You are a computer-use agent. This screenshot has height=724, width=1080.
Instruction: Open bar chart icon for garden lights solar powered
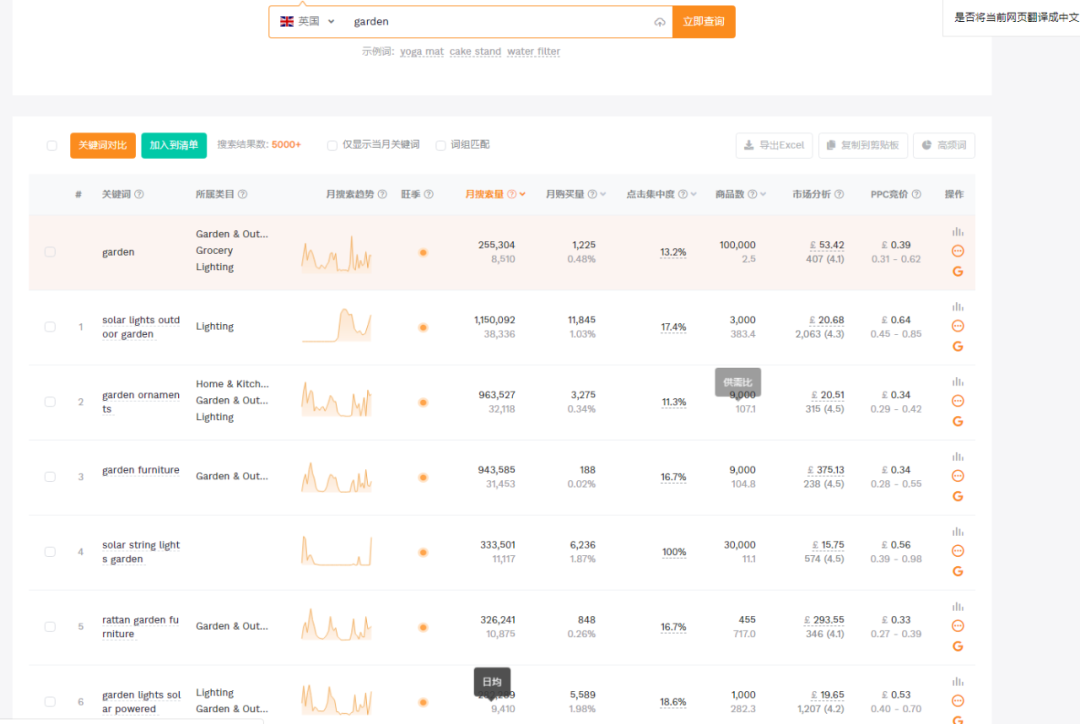957,682
